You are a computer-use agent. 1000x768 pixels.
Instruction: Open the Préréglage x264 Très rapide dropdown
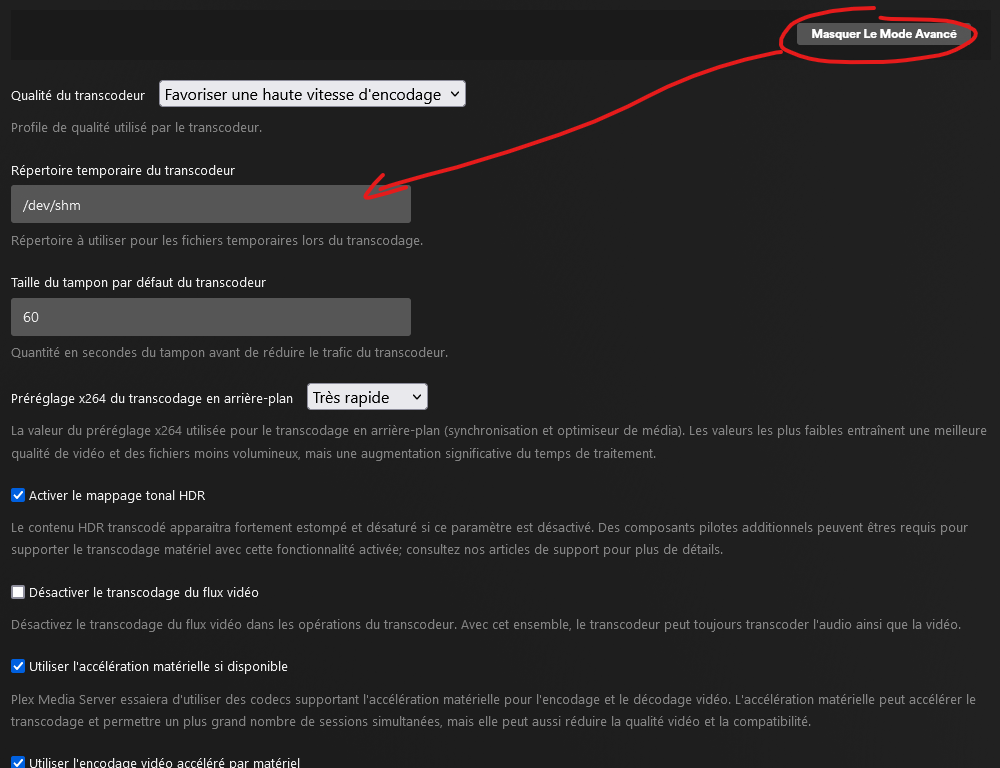(x=367, y=397)
